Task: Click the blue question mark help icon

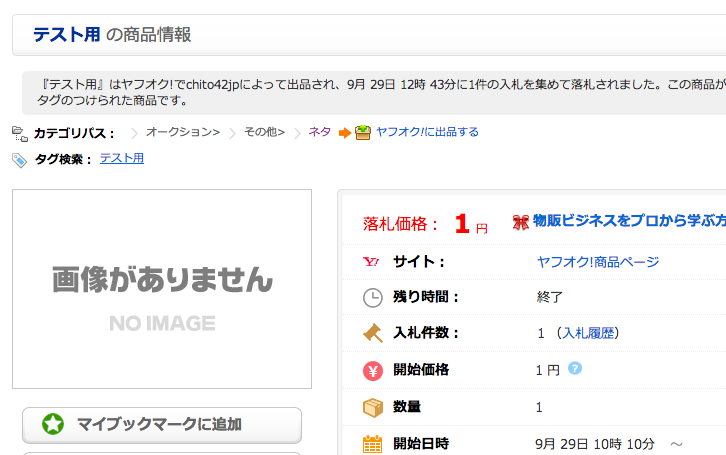Action: 575,368
